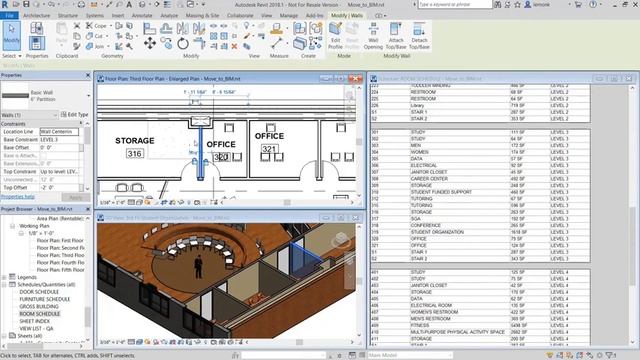Click the Join geometry tool
The width and height of the screenshot is (640, 360).
pos(95,47)
